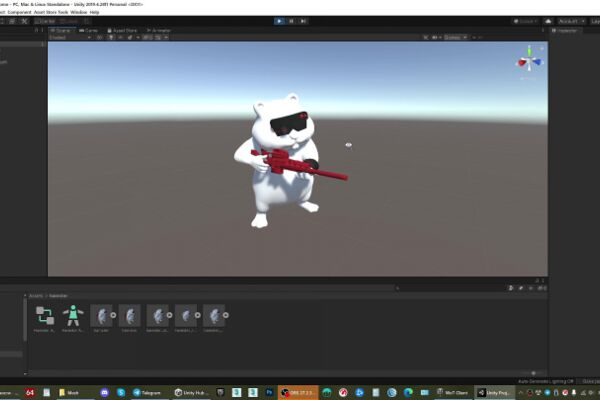Open the Inspector tab
Screen dimensions: 600x400
[564, 30]
